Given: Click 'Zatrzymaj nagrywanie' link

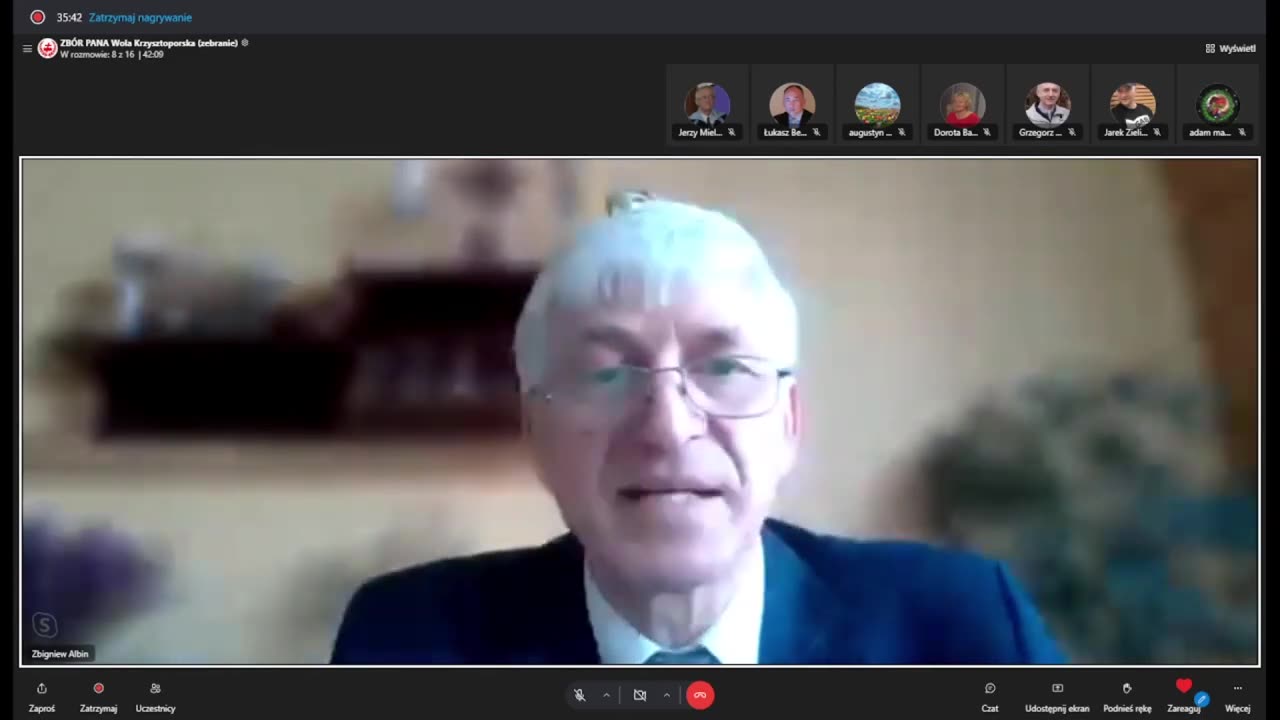Looking at the screenshot, I should point(140,17).
